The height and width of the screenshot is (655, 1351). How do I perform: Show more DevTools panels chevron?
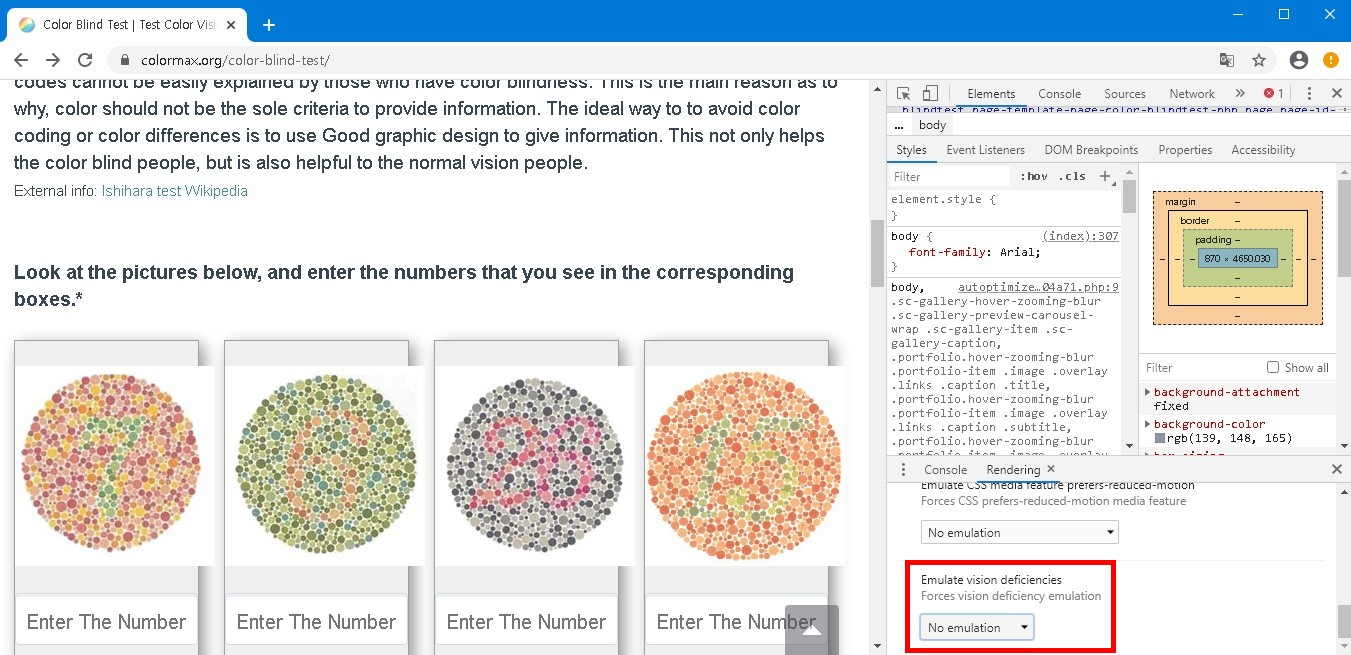[1240, 93]
